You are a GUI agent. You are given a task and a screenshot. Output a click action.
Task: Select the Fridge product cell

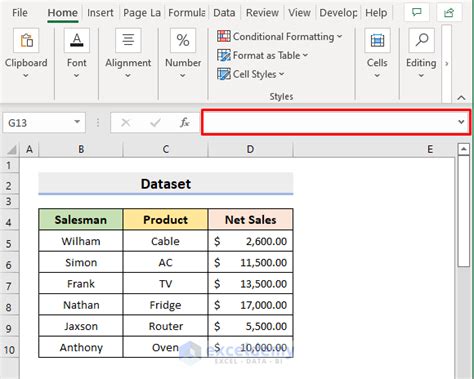[165, 305]
